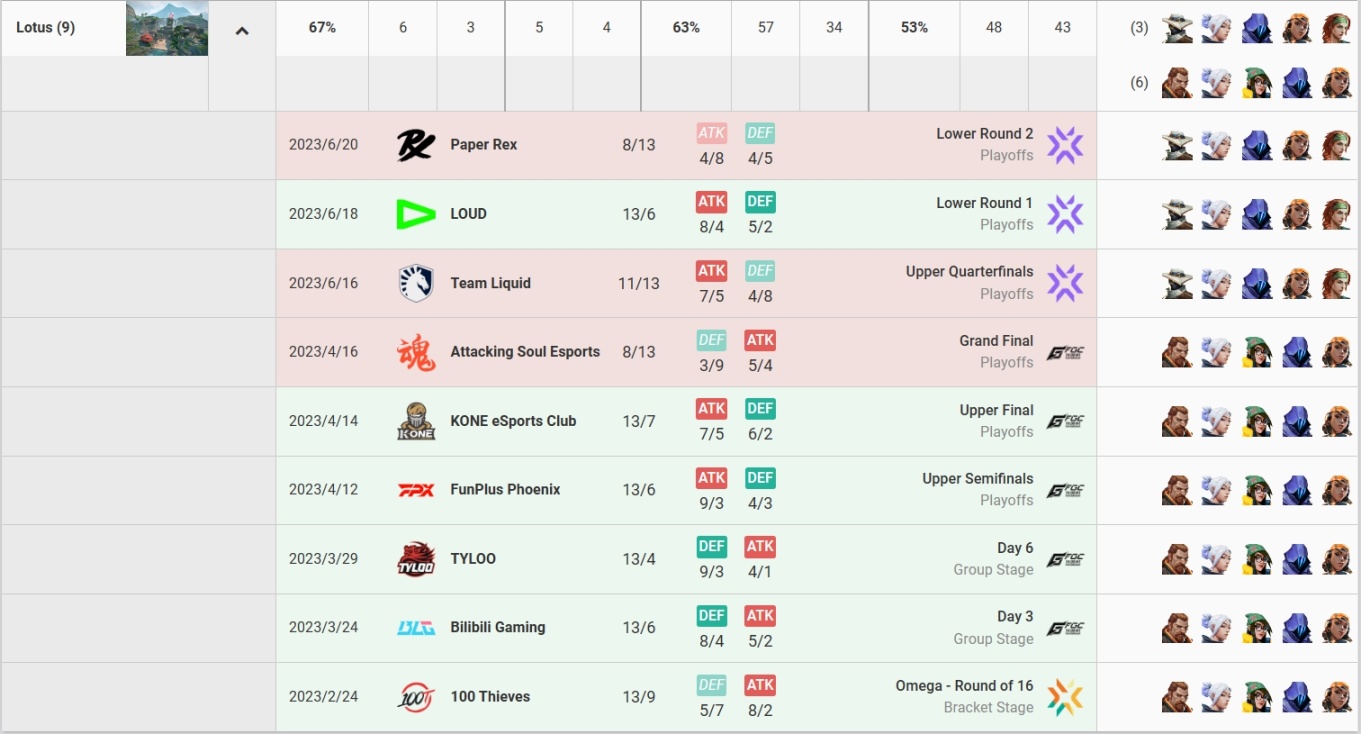Click Omen agent icon in LOUD row
The height and width of the screenshot is (734, 1361).
click(x=1257, y=214)
